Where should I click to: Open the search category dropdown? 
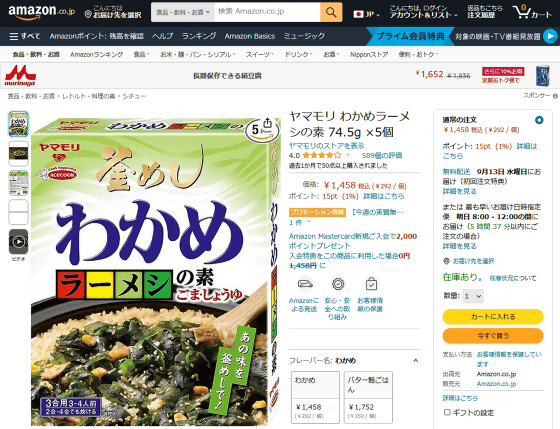pos(182,12)
